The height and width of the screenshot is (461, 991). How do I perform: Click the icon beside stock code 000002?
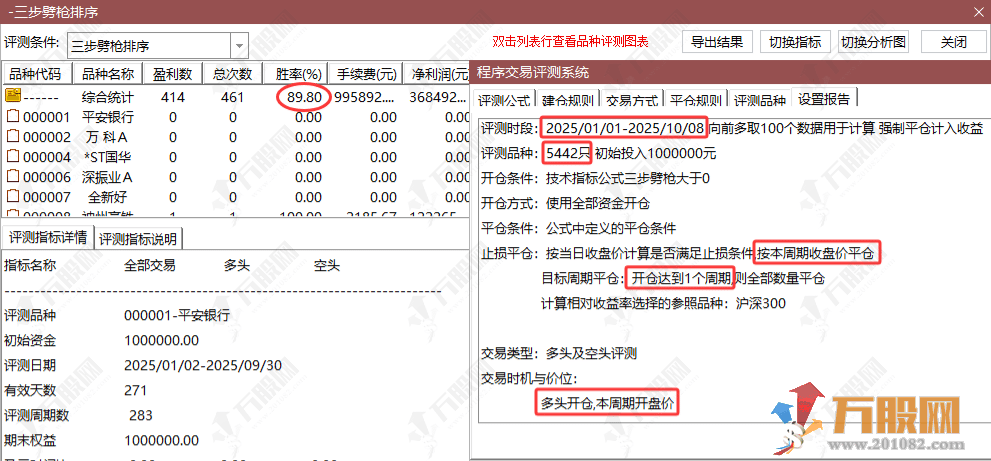point(13,137)
